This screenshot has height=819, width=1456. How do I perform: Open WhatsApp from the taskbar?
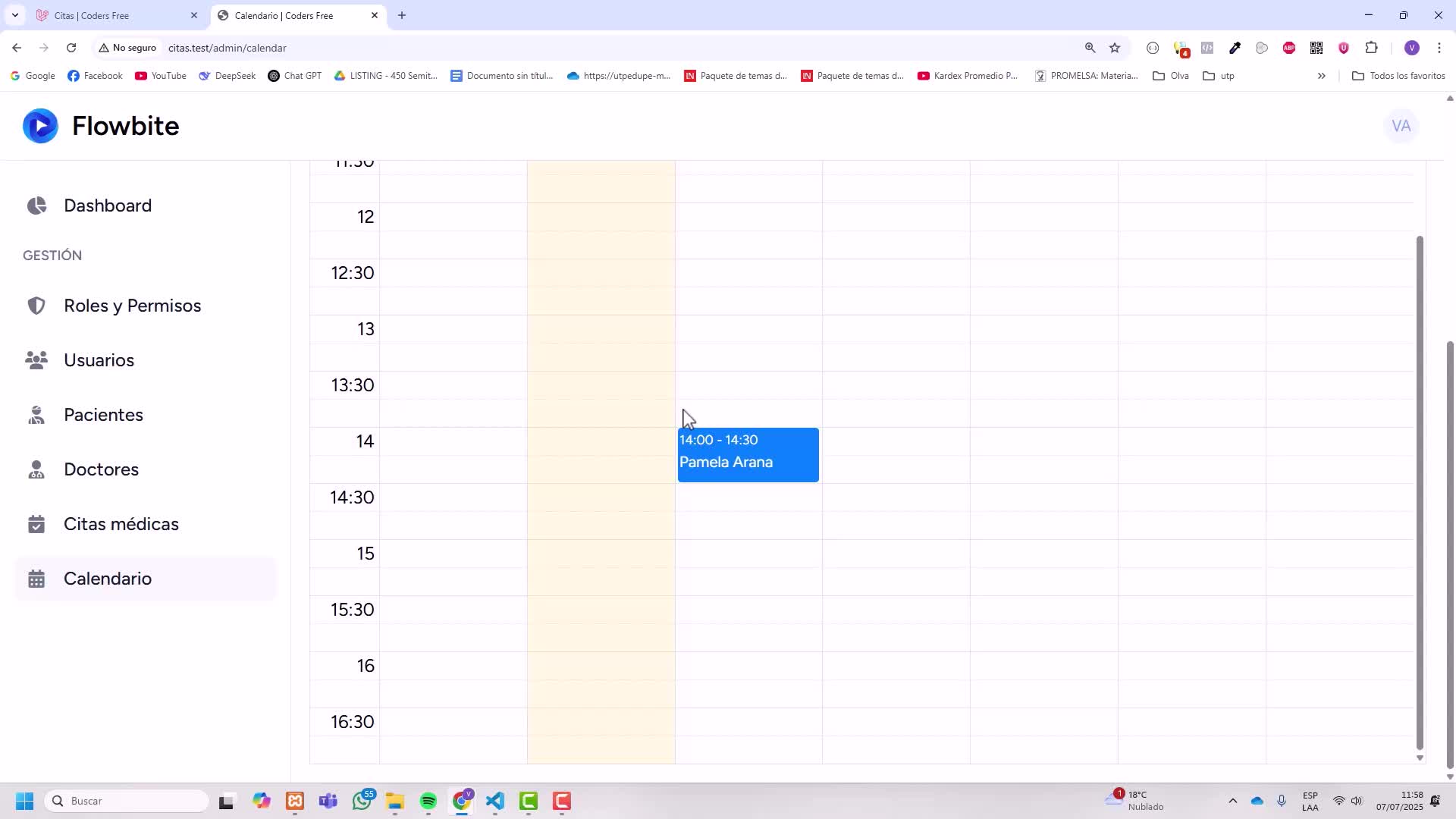click(x=362, y=802)
